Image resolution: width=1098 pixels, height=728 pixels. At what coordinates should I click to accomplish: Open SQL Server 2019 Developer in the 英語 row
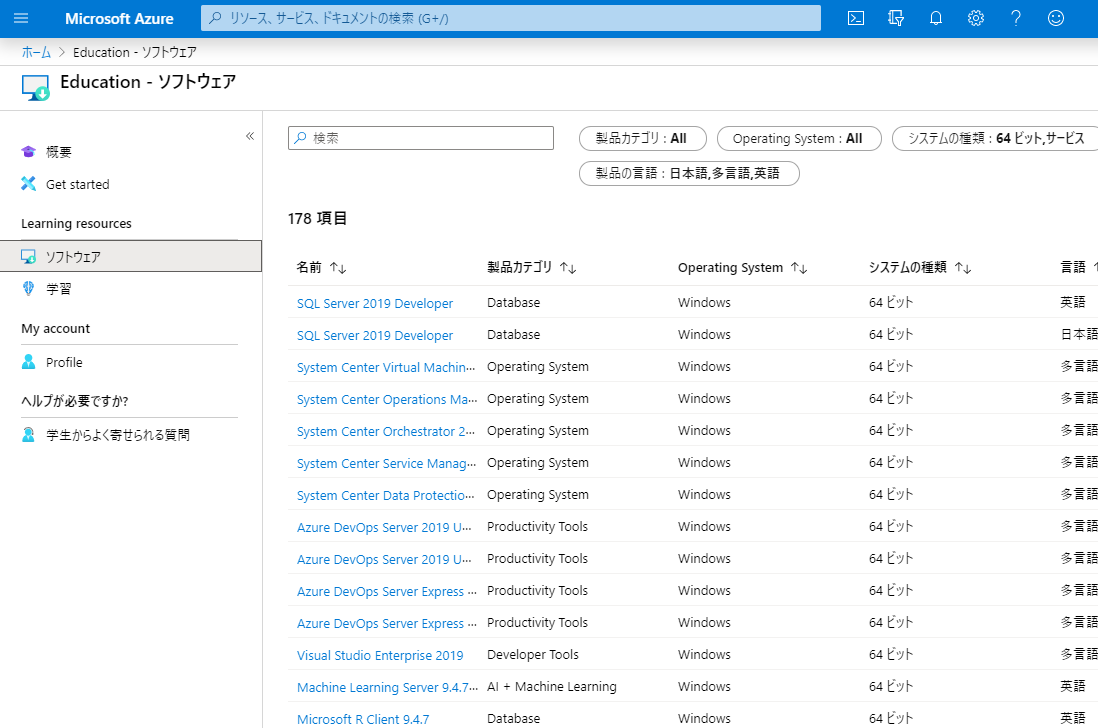pyautogui.click(x=375, y=303)
